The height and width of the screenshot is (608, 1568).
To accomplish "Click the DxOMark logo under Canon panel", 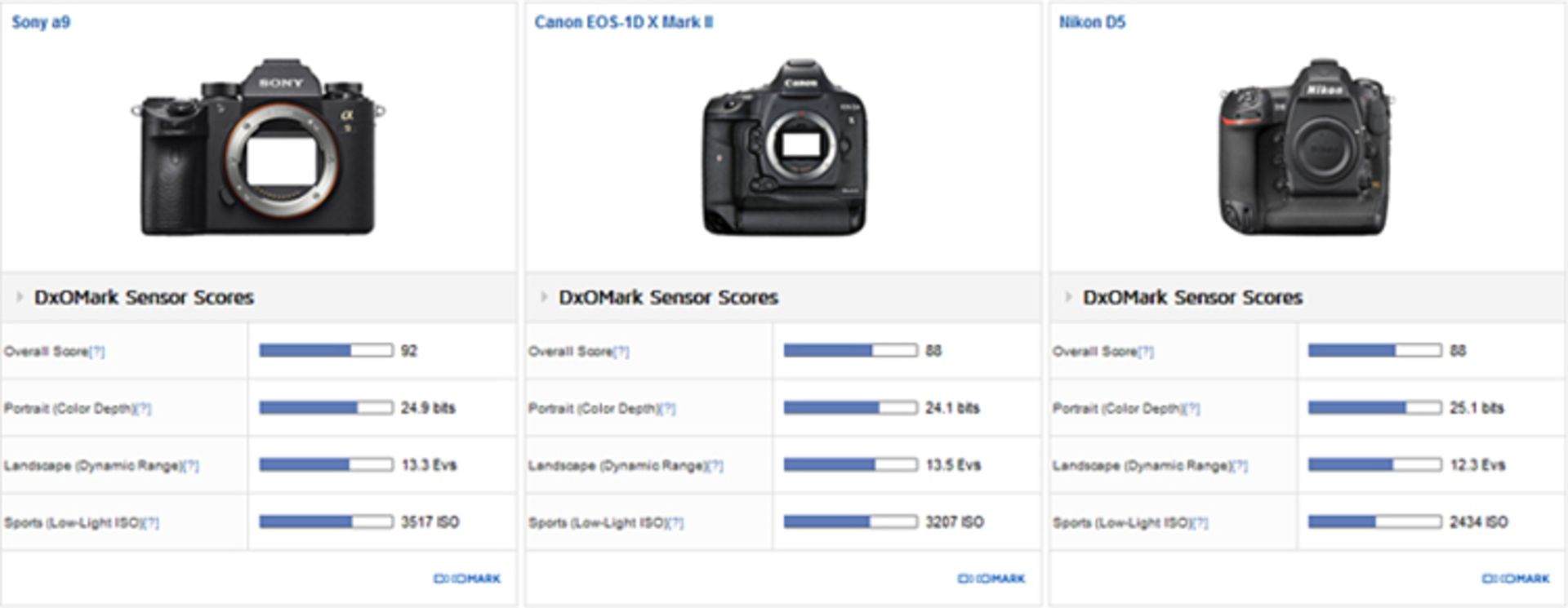I will click(991, 579).
